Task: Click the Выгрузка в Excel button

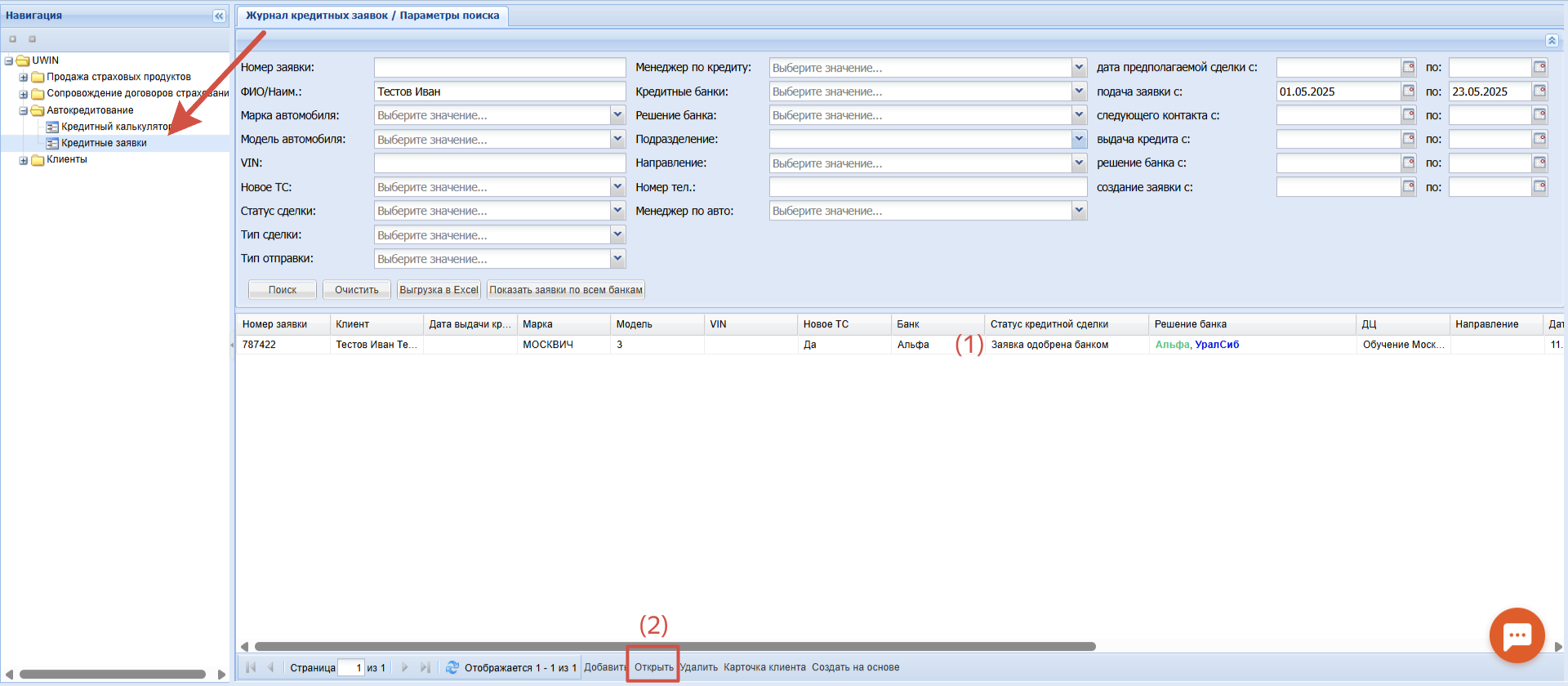Action: coord(439,290)
